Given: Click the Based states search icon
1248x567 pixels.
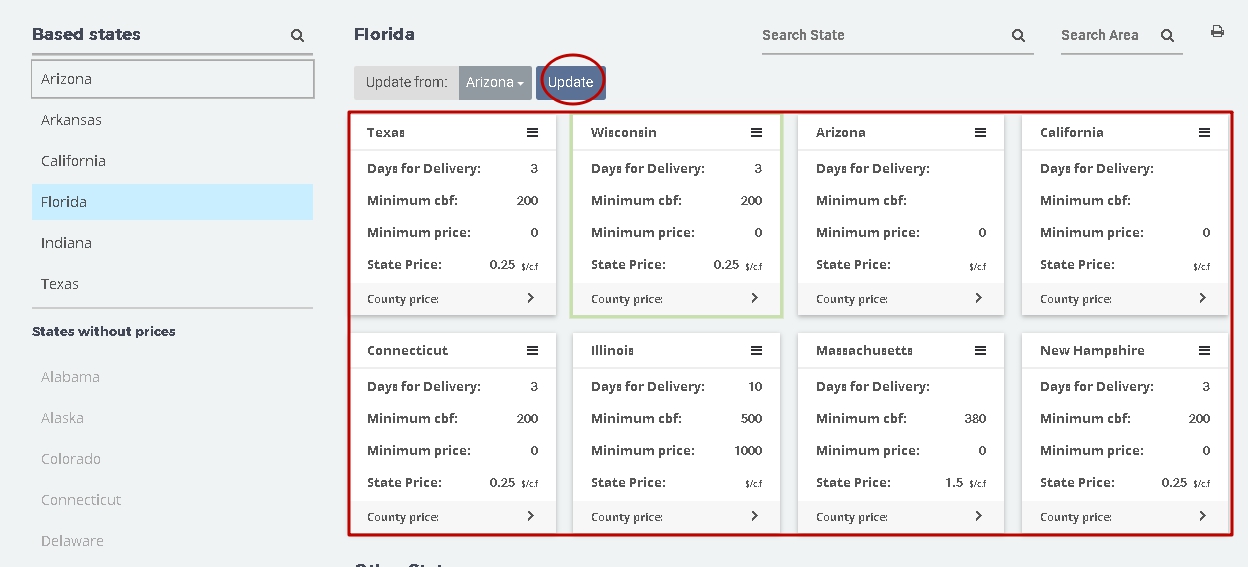Looking at the screenshot, I should pyautogui.click(x=297, y=35).
